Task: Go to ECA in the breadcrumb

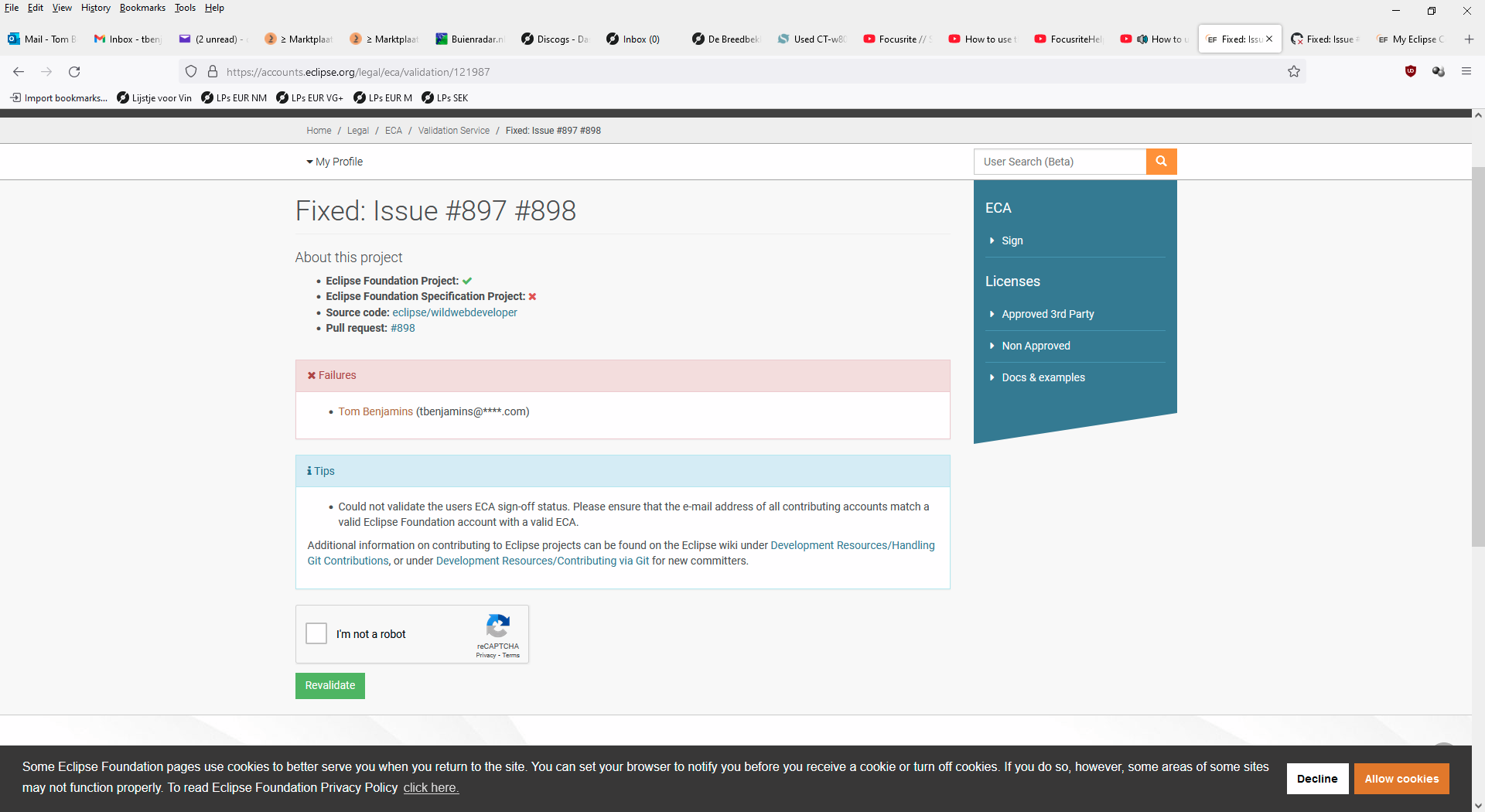Action: click(394, 131)
